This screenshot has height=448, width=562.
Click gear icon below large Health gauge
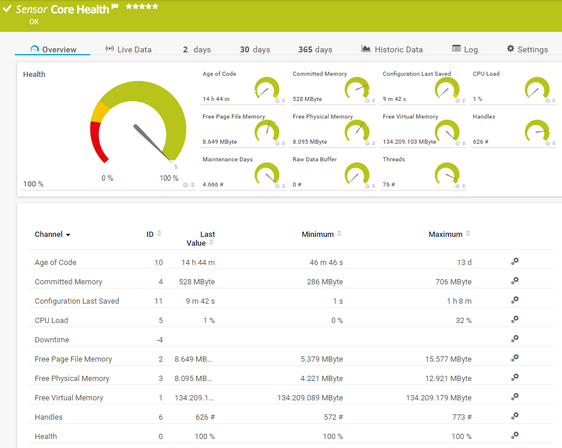185,185
